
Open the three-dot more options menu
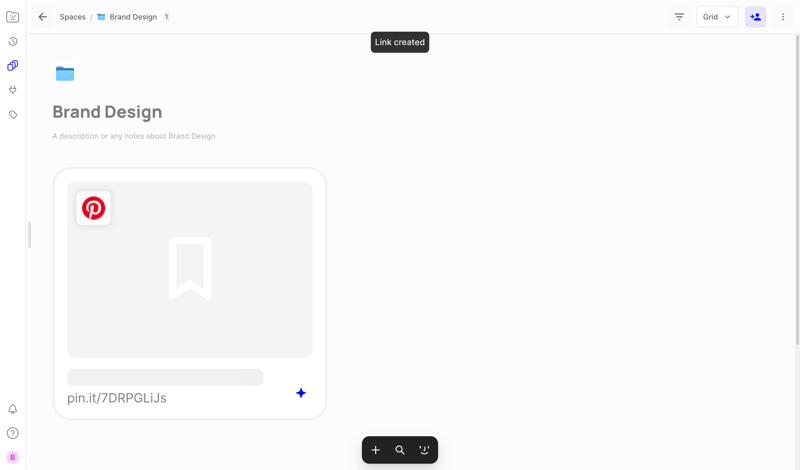pyautogui.click(x=783, y=17)
